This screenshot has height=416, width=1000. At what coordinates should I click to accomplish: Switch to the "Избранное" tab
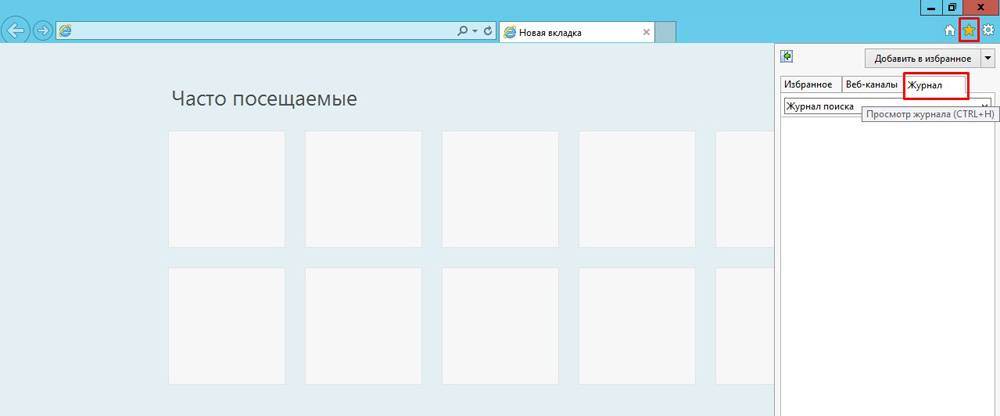[x=808, y=85]
